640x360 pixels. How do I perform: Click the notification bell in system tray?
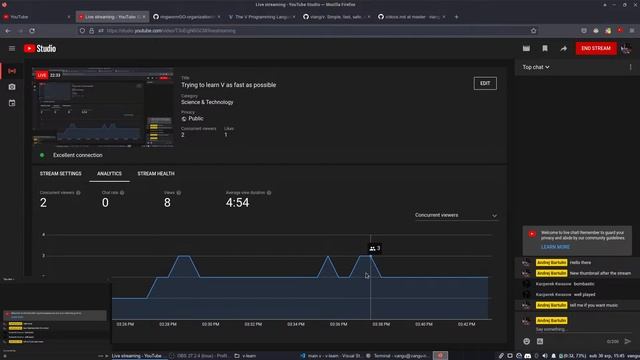point(553,356)
